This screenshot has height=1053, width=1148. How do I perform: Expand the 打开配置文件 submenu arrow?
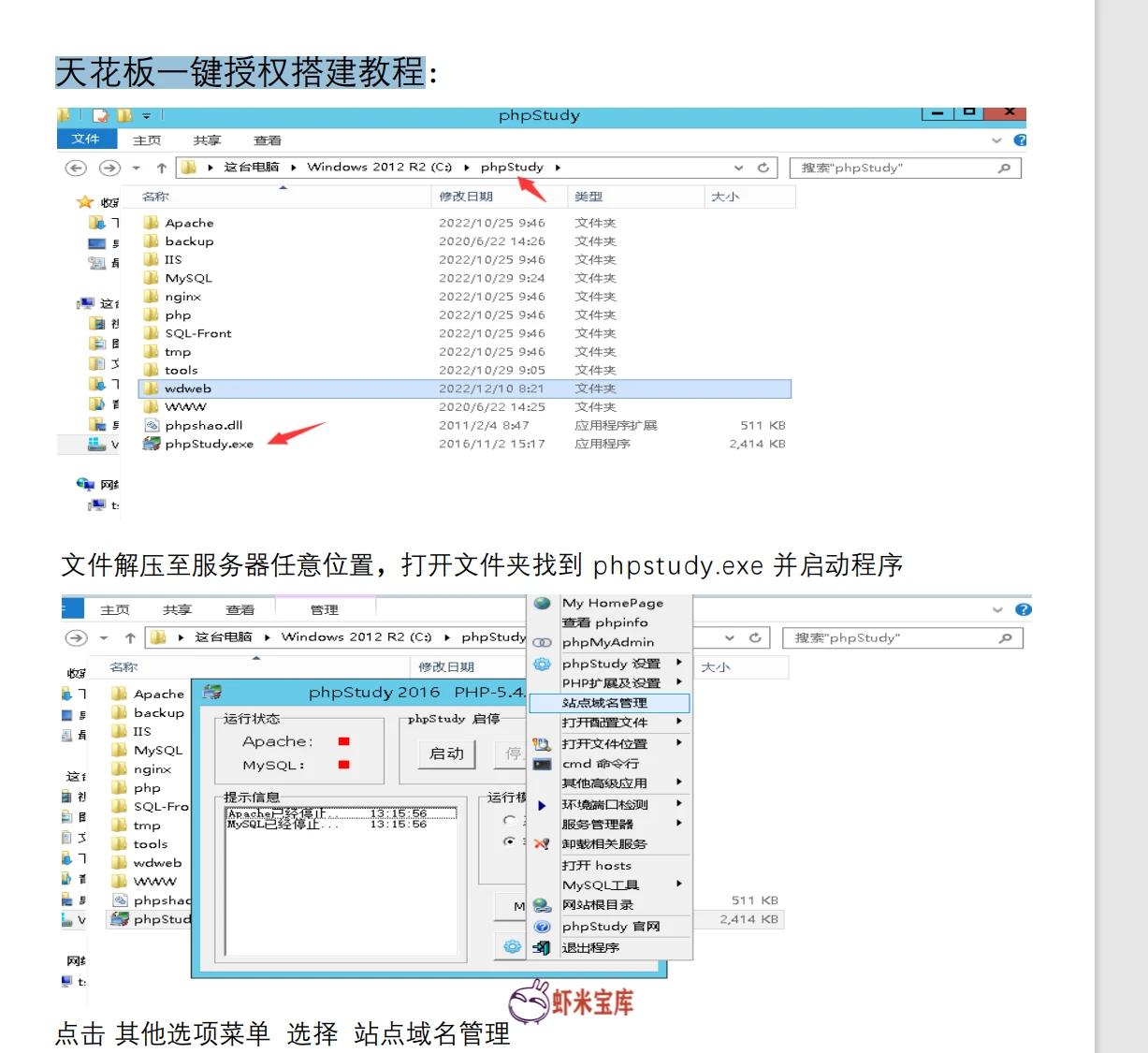point(679,722)
